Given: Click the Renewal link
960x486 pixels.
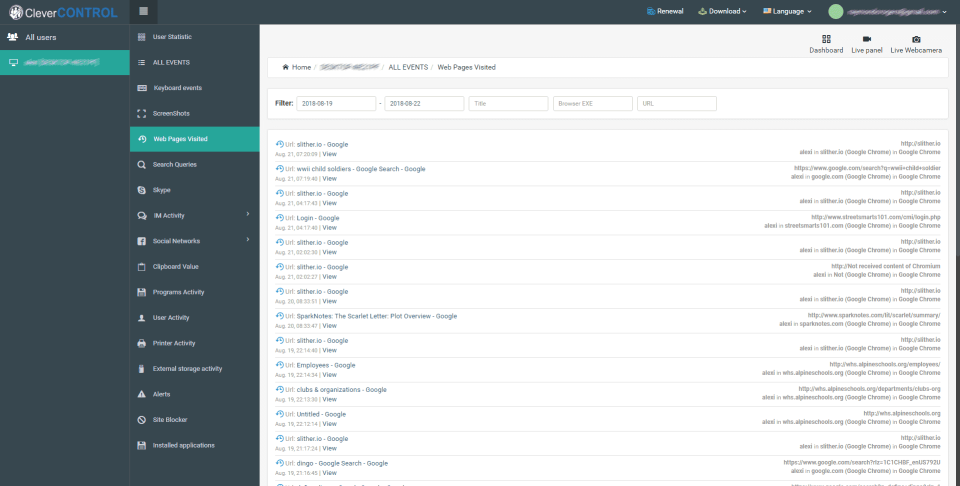Looking at the screenshot, I should (x=665, y=11).
